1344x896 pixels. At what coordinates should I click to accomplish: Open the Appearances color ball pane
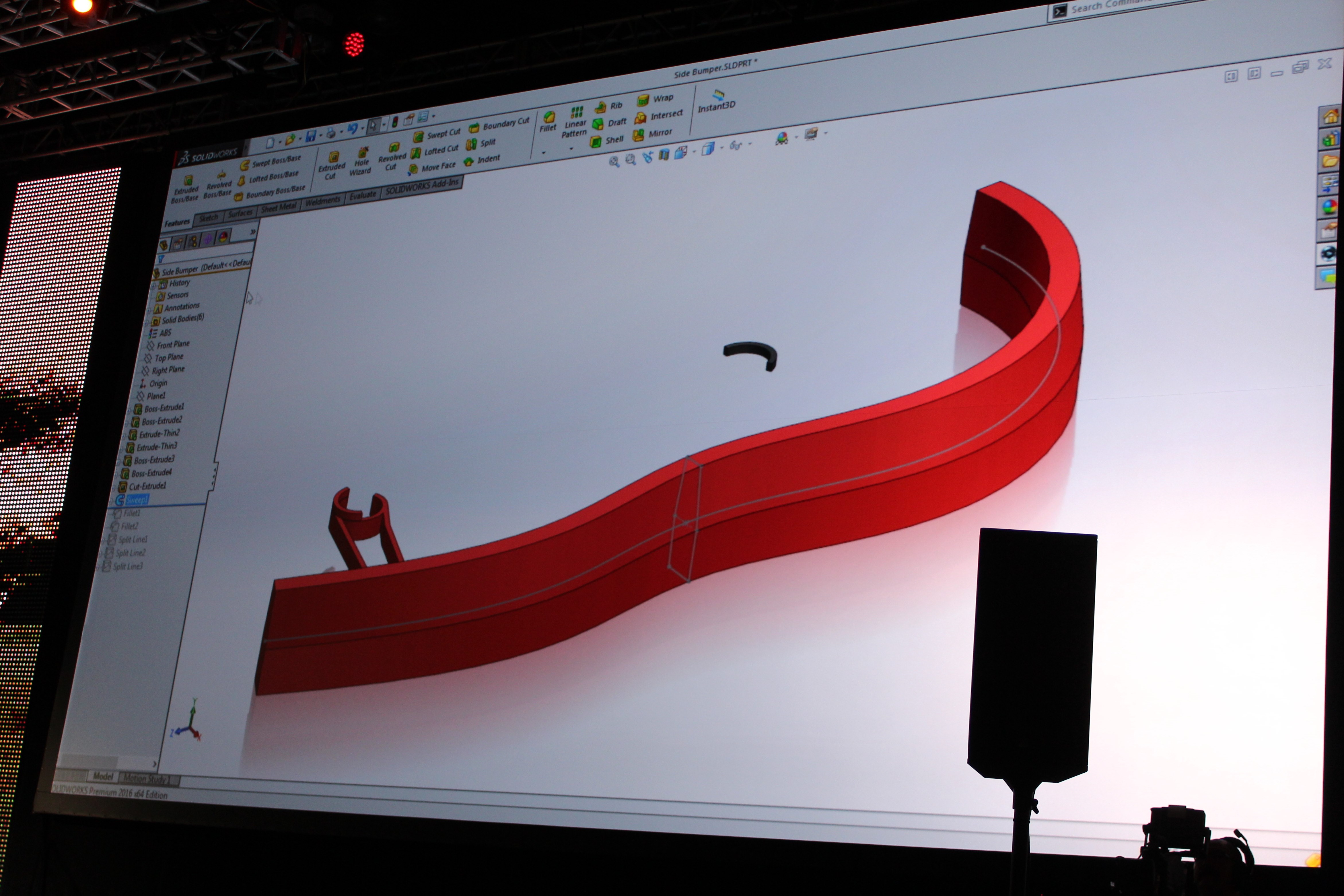point(1330,207)
